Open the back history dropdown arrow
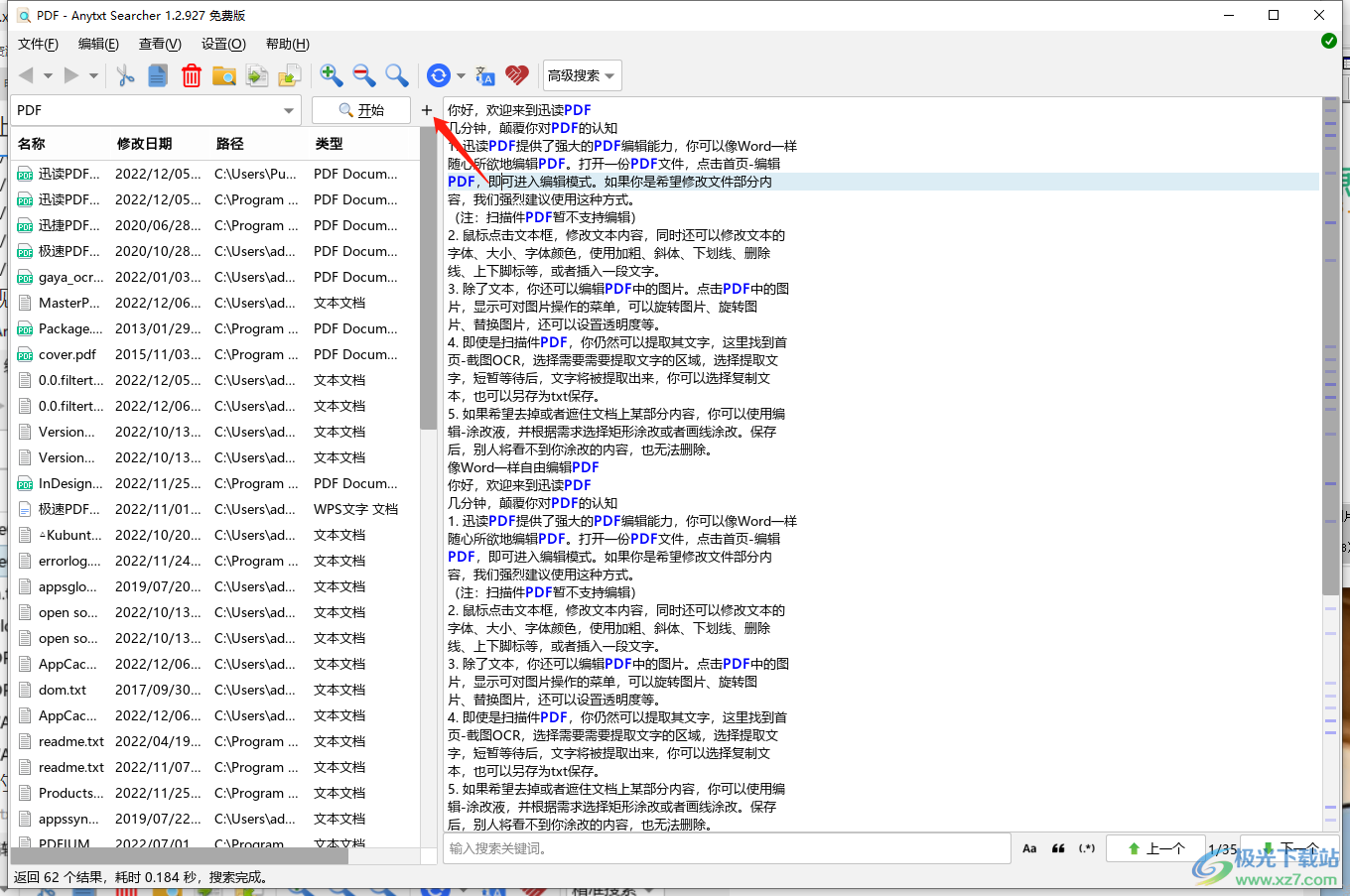The width and height of the screenshot is (1350, 896). (48, 76)
